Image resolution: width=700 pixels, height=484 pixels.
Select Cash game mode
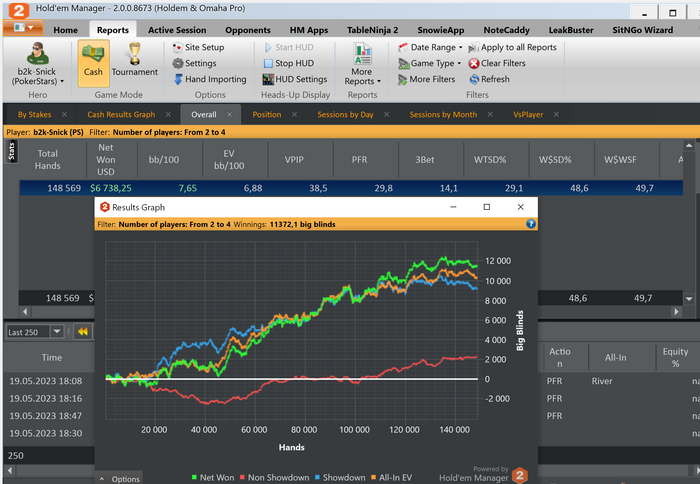click(x=93, y=63)
